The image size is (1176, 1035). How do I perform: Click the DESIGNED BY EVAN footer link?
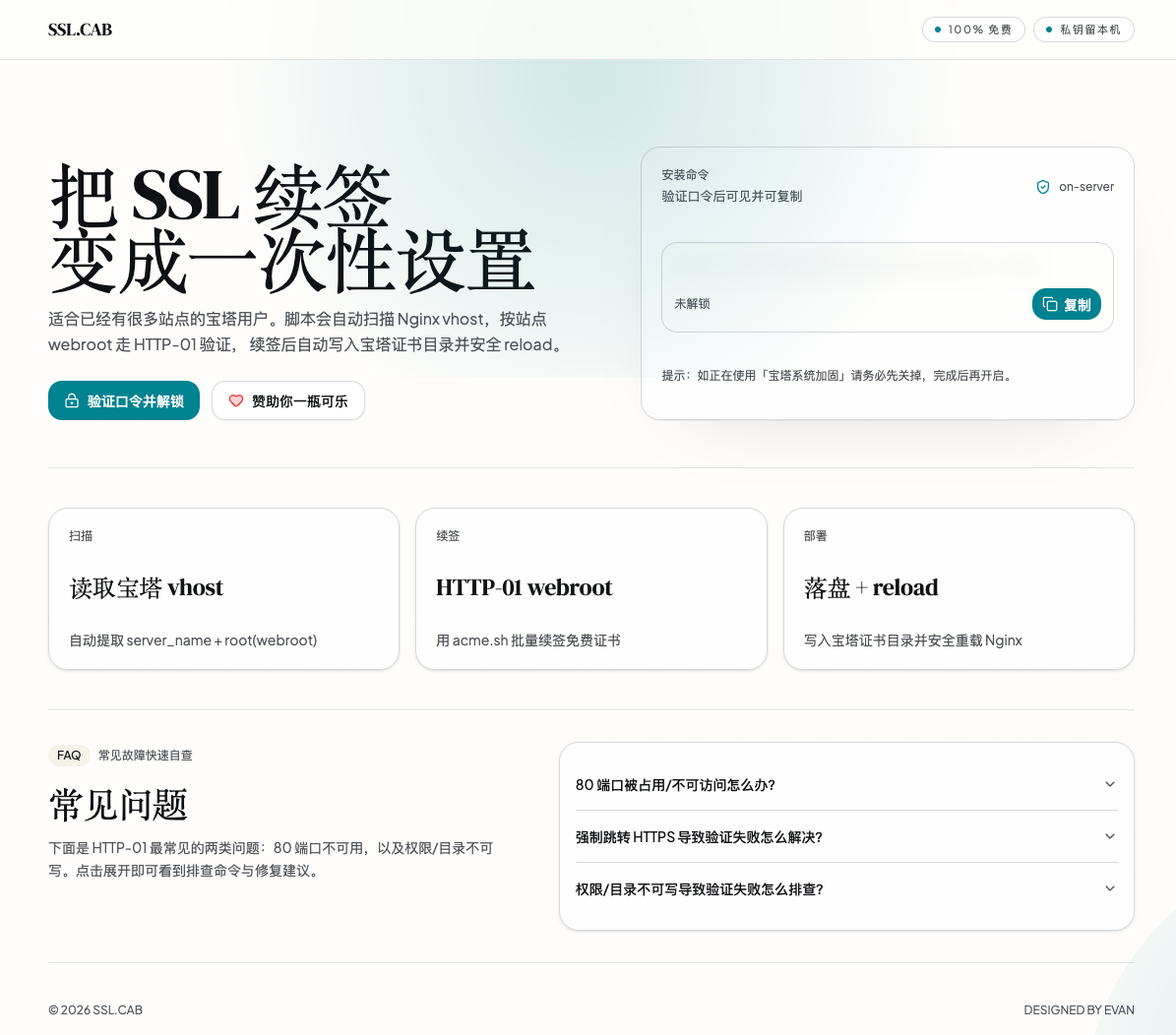[1079, 1010]
